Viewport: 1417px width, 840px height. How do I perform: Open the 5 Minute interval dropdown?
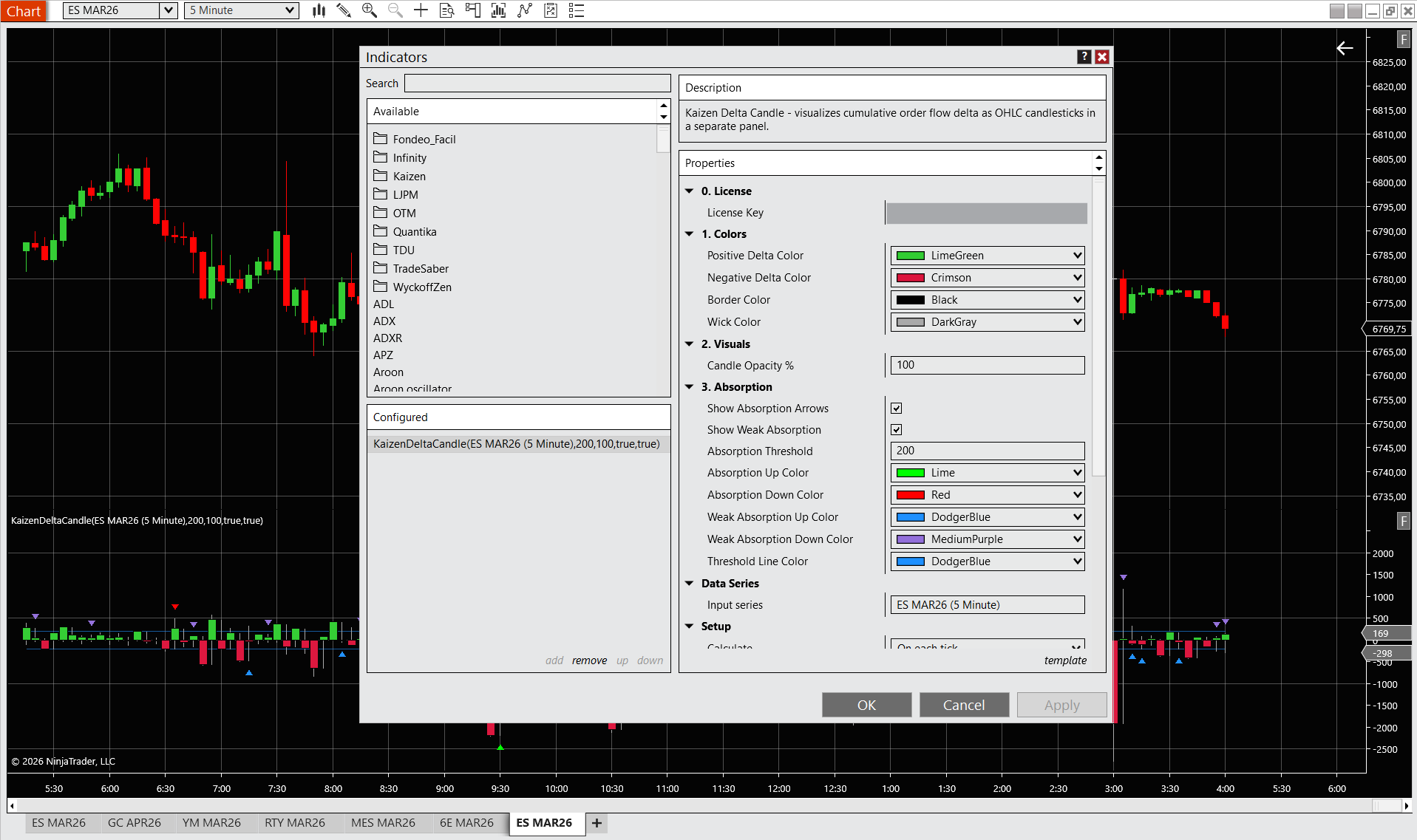coord(241,10)
